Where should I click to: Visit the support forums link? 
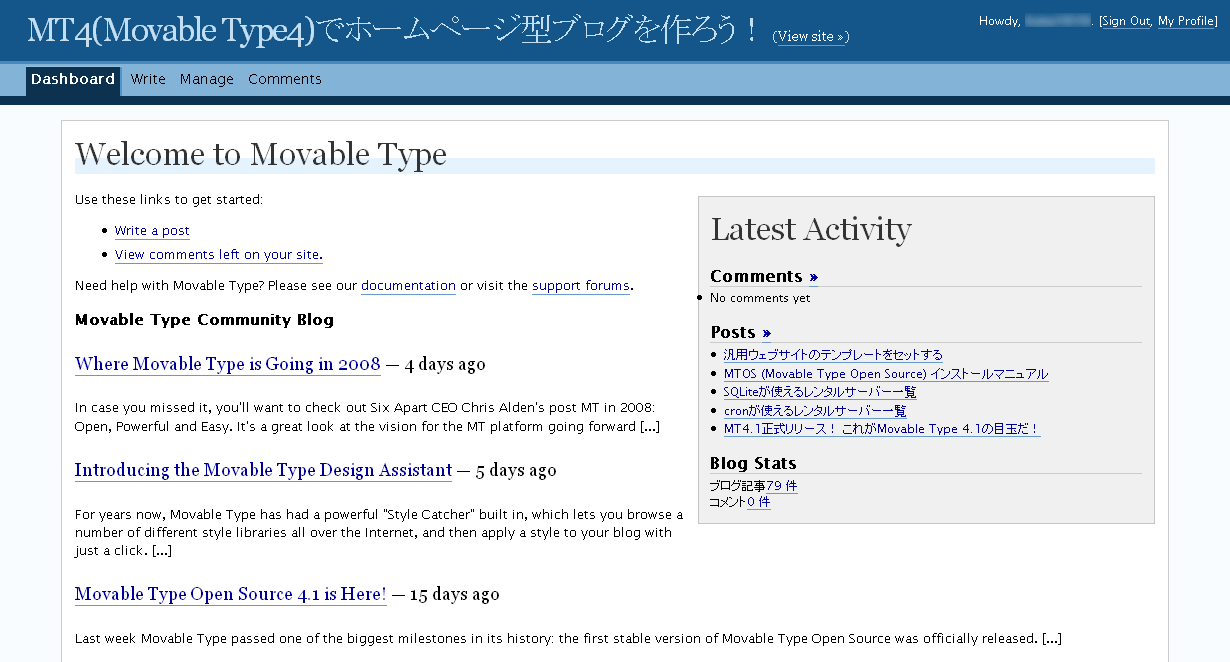(581, 286)
